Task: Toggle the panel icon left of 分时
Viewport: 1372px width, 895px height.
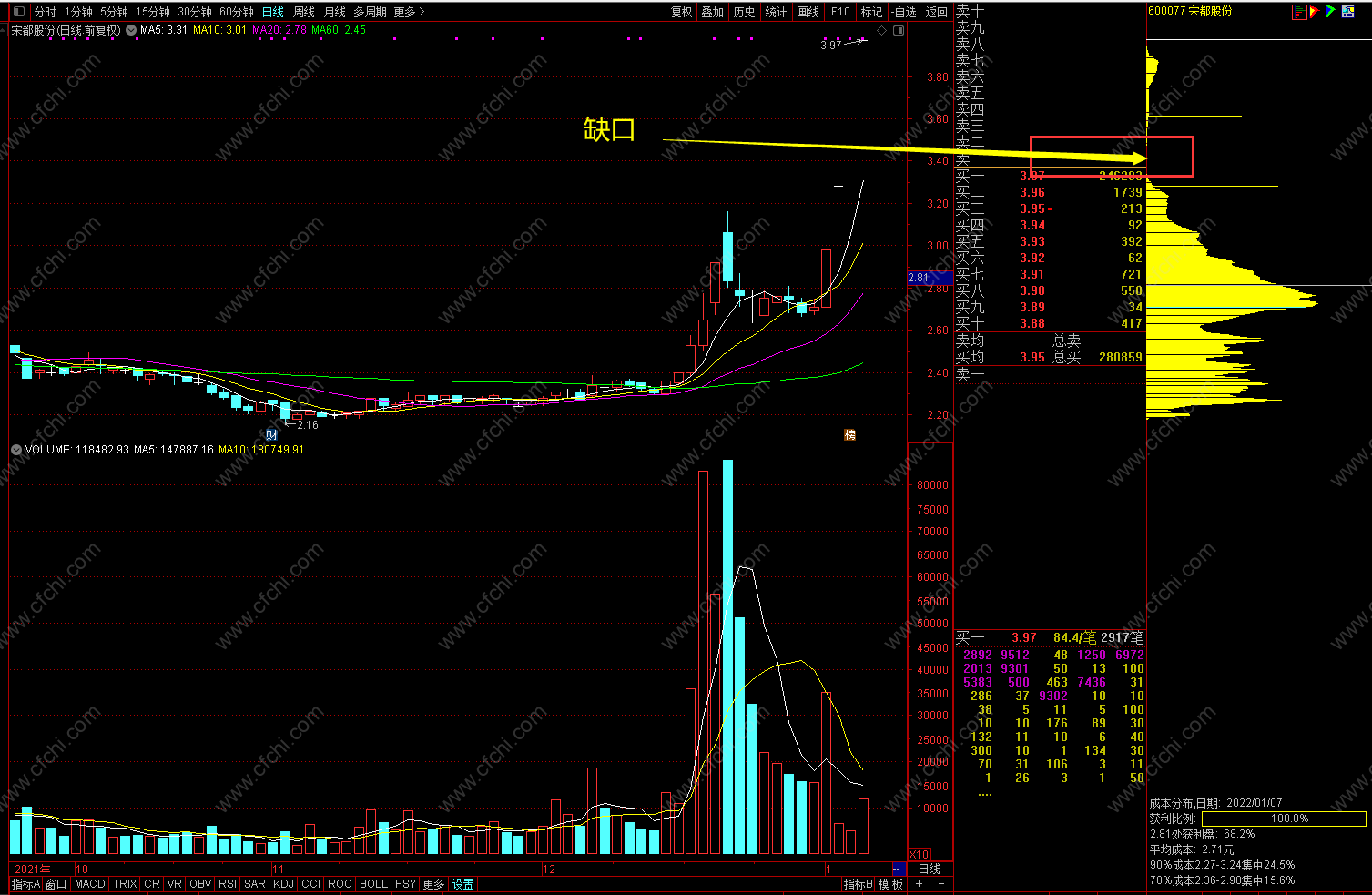Action: tap(21, 12)
